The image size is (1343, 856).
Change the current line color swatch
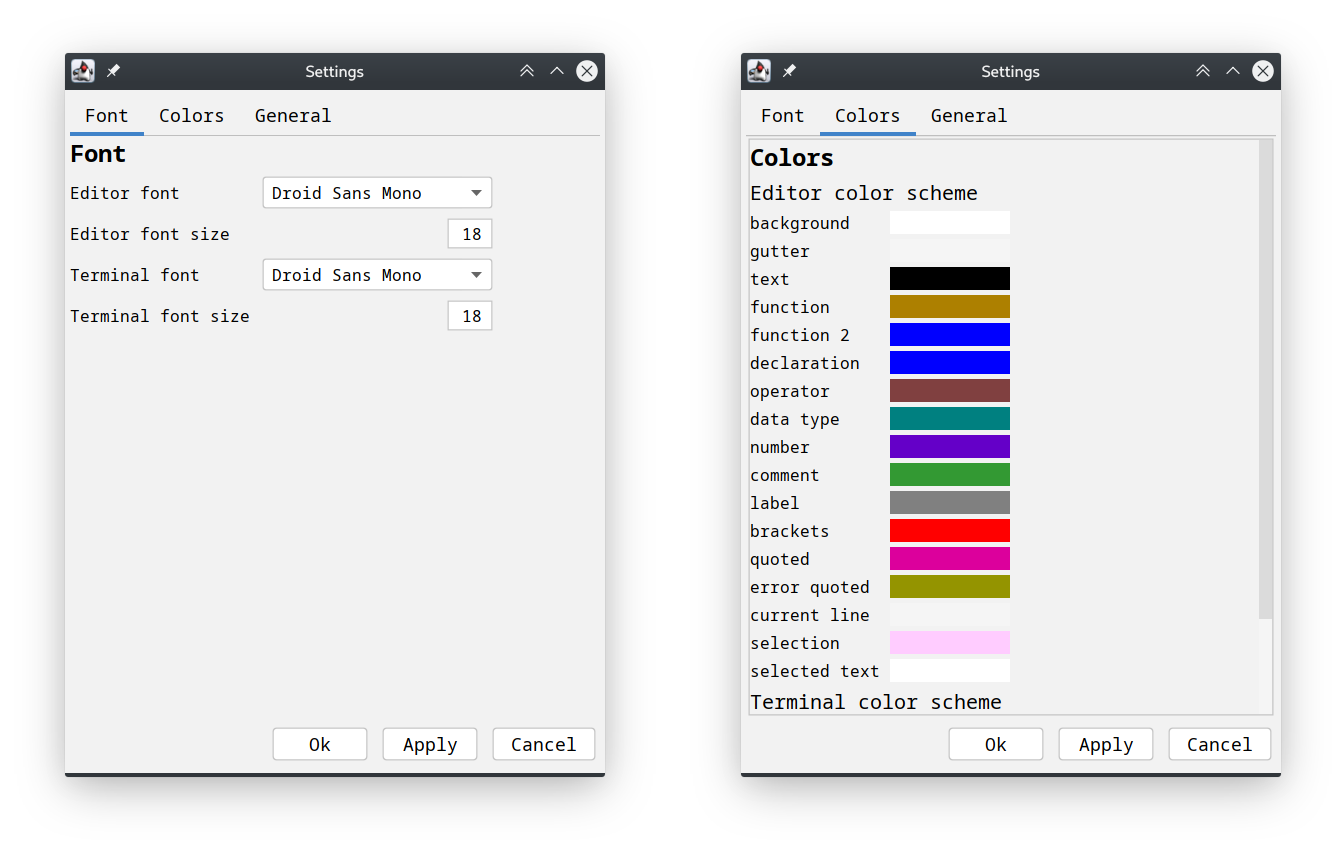950,615
